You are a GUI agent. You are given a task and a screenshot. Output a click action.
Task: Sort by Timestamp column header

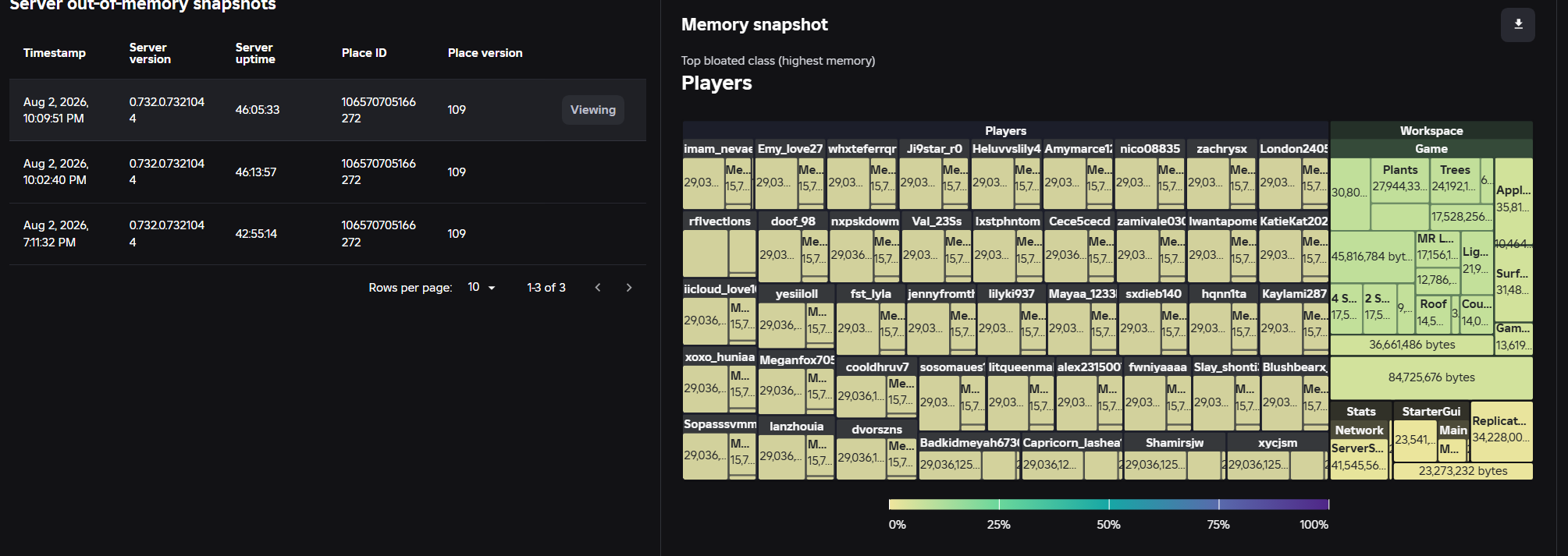click(x=55, y=53)
